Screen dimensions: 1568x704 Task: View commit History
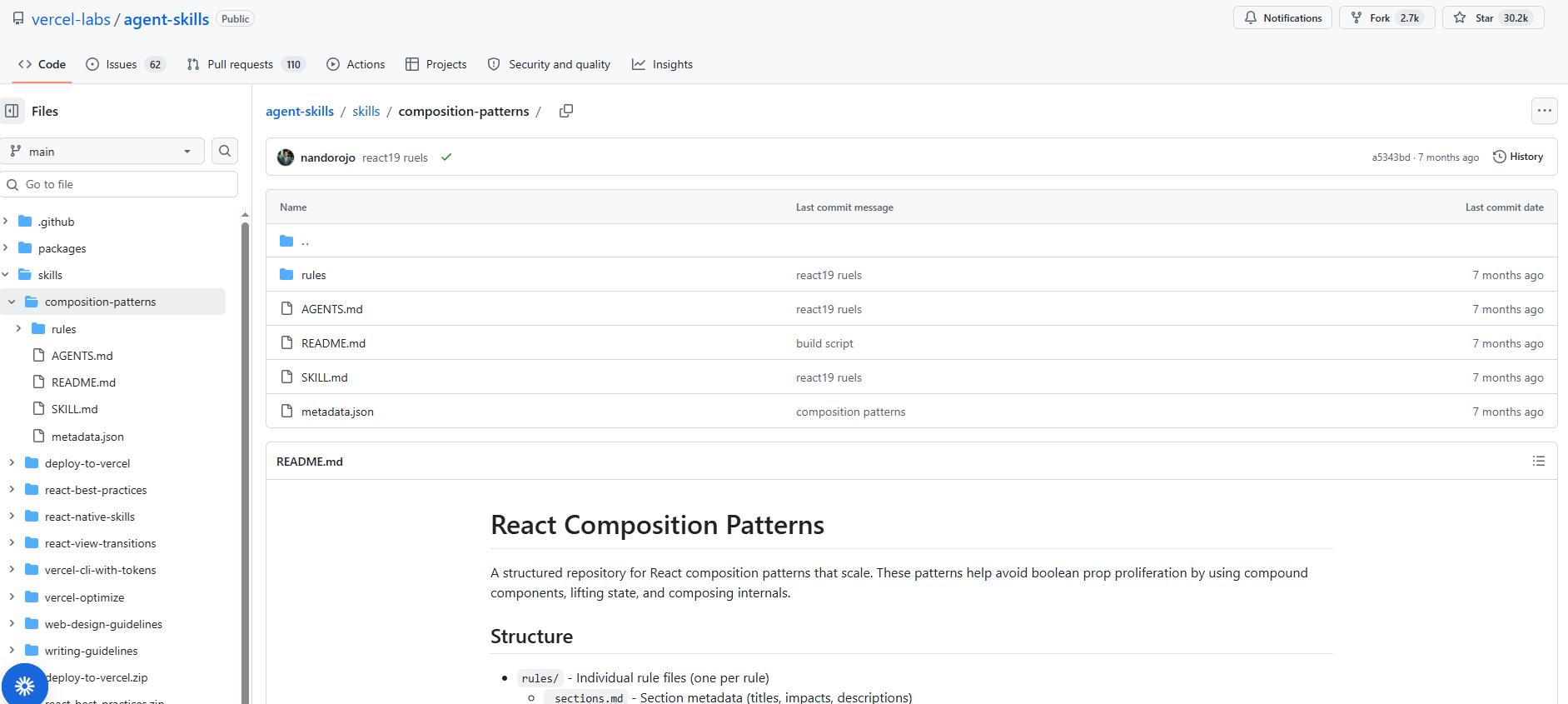(1518, 157)
